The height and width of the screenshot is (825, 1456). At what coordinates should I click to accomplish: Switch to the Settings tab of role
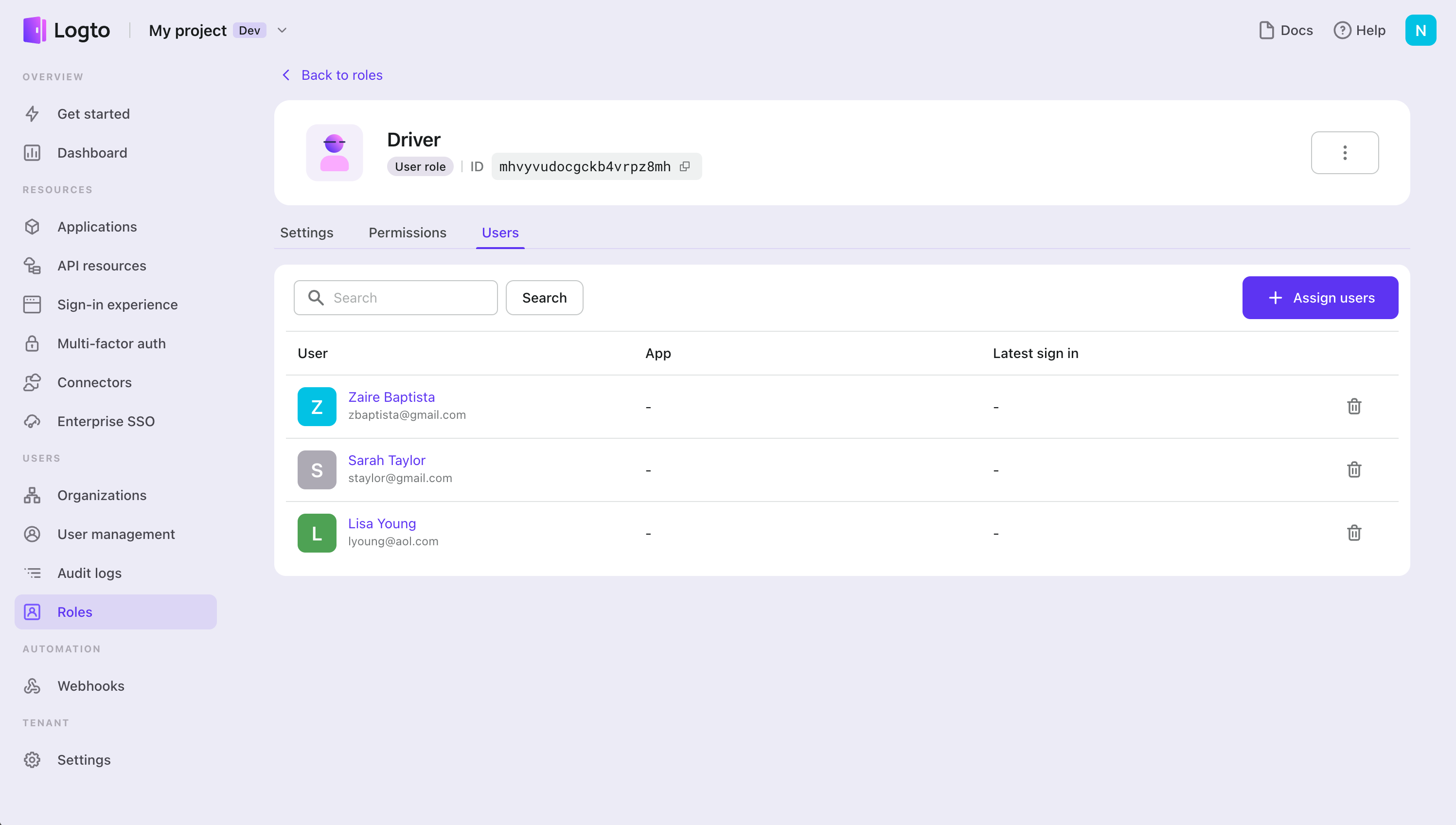point(306,233)
